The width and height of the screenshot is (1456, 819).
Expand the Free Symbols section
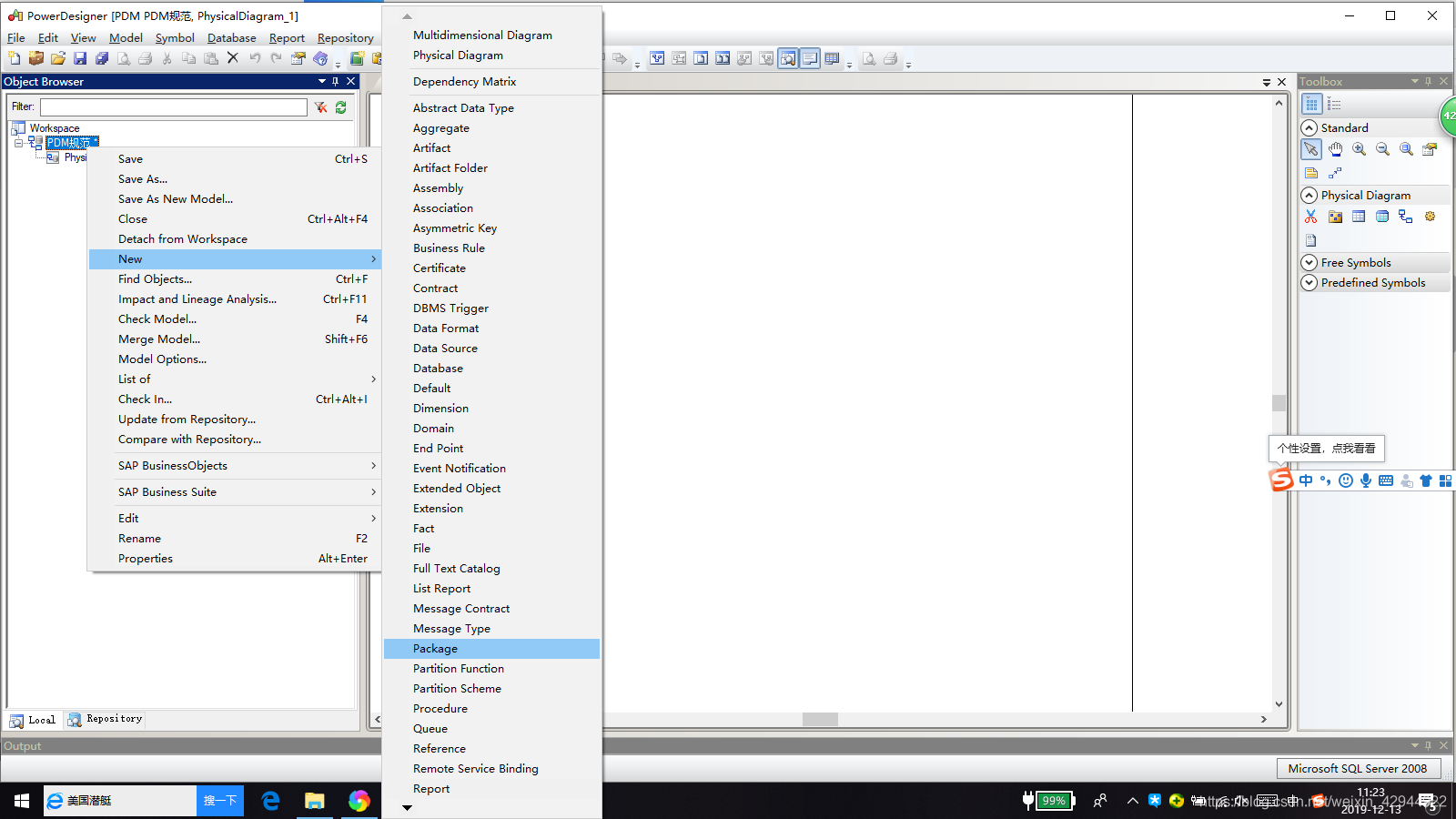[1309, 262]
